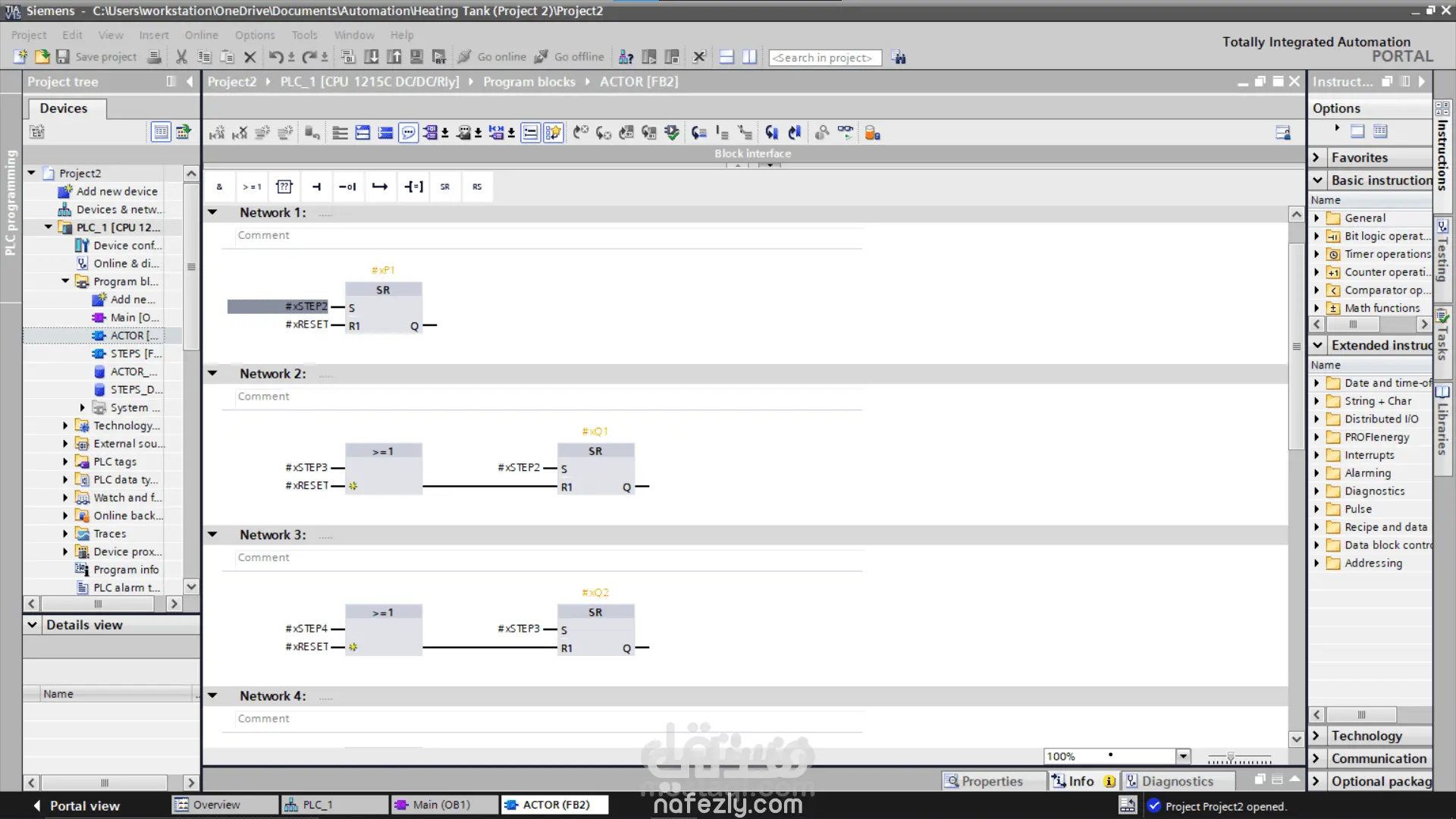Insert an SR flip-flop from favorites

click(x=445, y=187)
